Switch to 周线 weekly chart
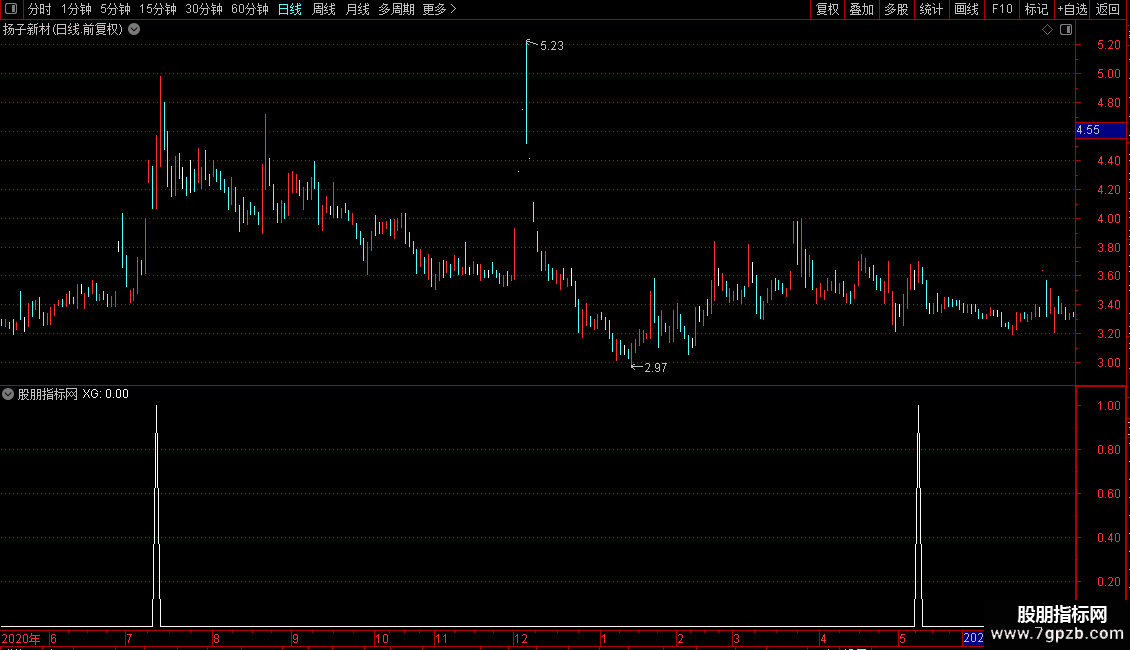Screen dimensions: 1130x650 click(324, 9)
